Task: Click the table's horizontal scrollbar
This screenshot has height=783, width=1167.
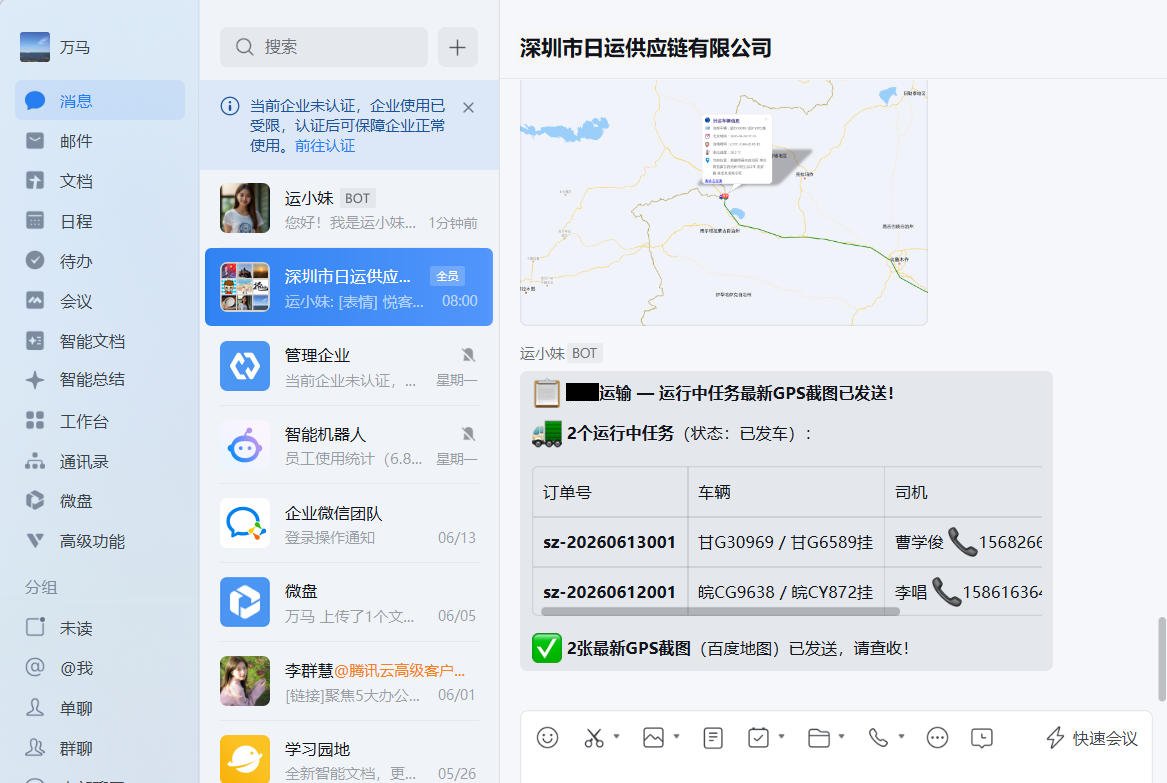Action: (720, 611)
